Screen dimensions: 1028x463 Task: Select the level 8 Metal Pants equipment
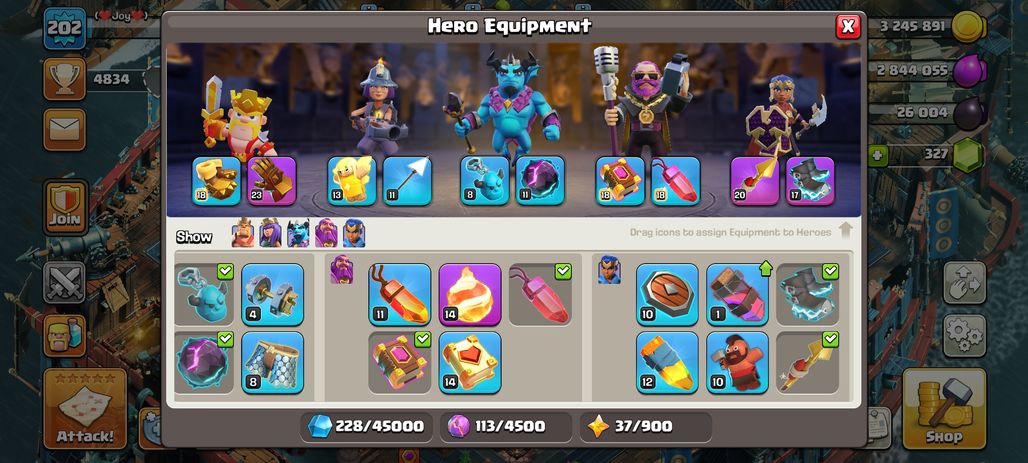tap(272, 362)
